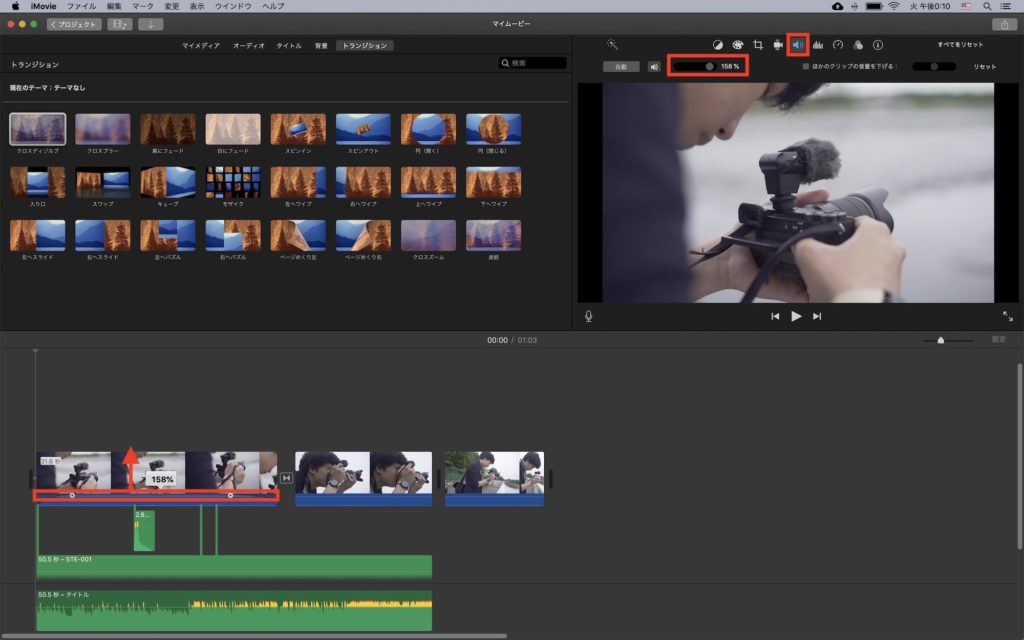Viewport: 1024px width, 640px height.
Task: Click the 自動 auto volume button
Action: [x=620, y=66]
